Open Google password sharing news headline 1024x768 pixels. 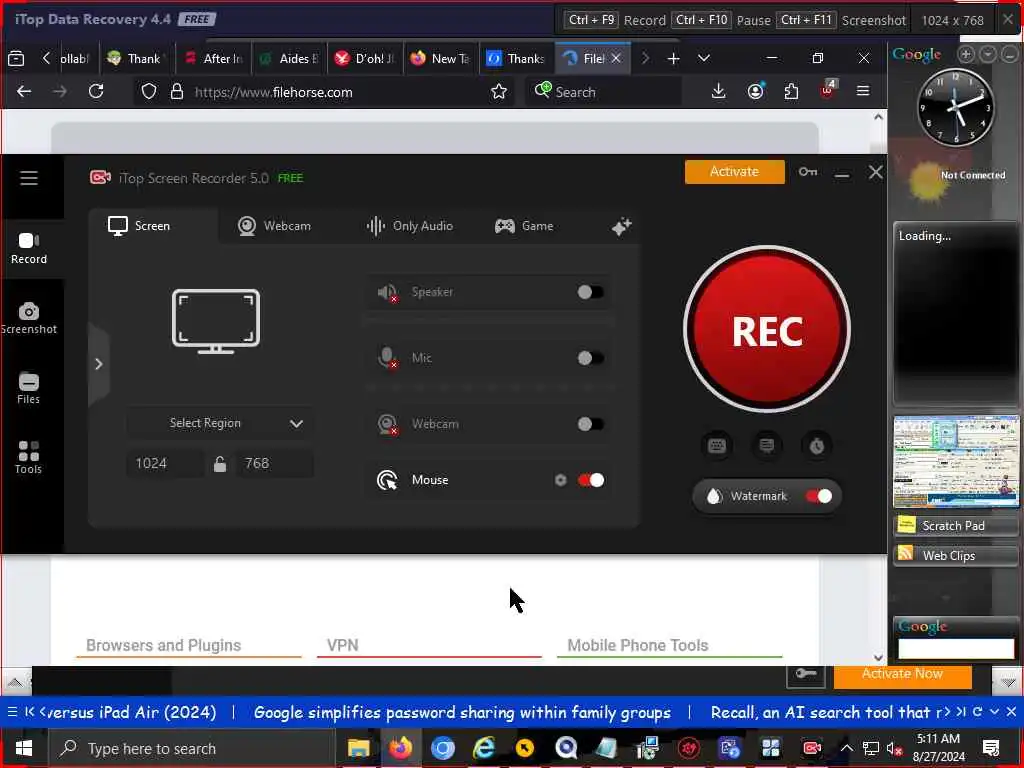(x=462, y=712)
